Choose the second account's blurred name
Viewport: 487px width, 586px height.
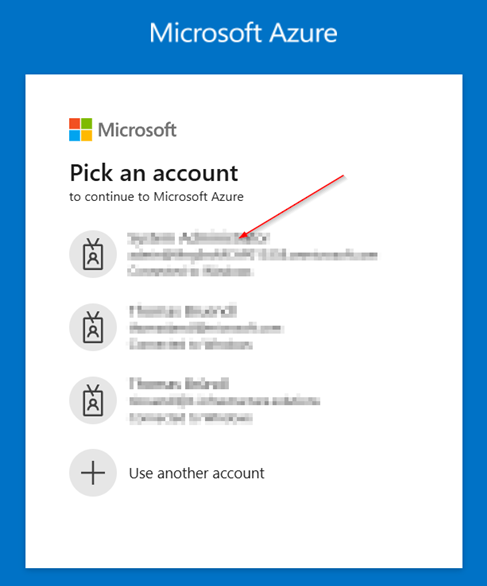pyautogui.click(x=183, y=311)
